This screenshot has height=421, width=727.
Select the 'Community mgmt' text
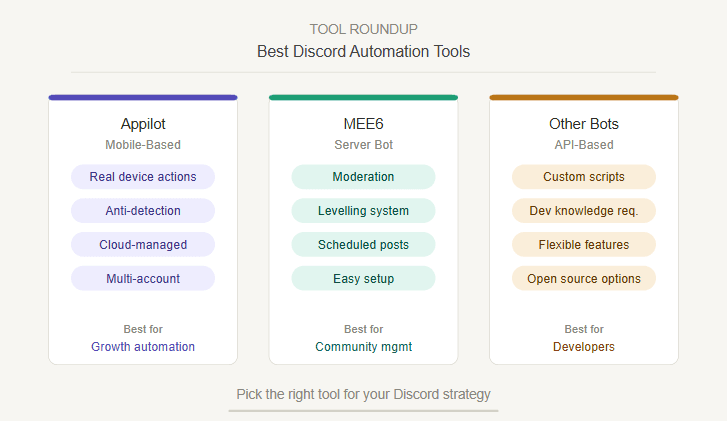(364, 347)
